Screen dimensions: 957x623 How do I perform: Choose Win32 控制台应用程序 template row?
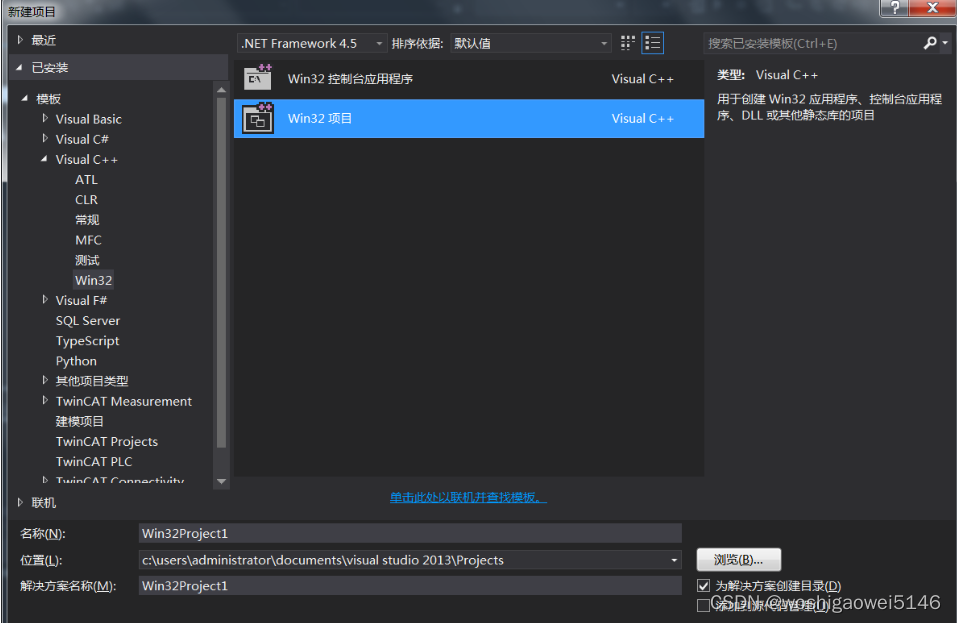tap(469, 79)
